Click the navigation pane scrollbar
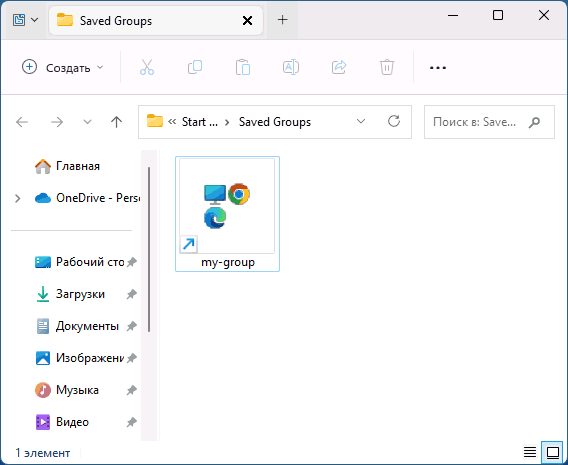The image size is (568, 465). click(x=149, y=249)
